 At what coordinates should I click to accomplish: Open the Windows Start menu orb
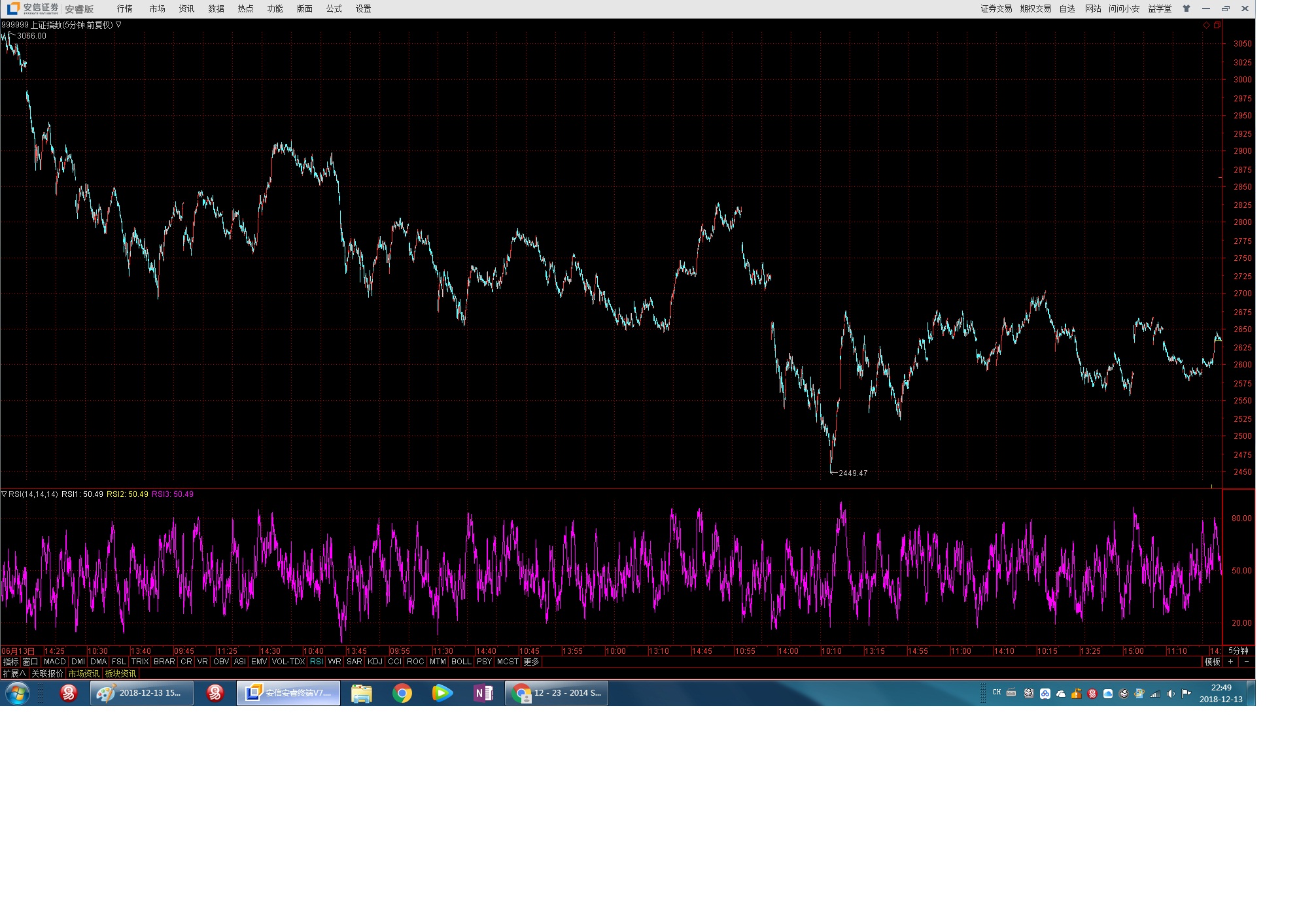point(18,693)
